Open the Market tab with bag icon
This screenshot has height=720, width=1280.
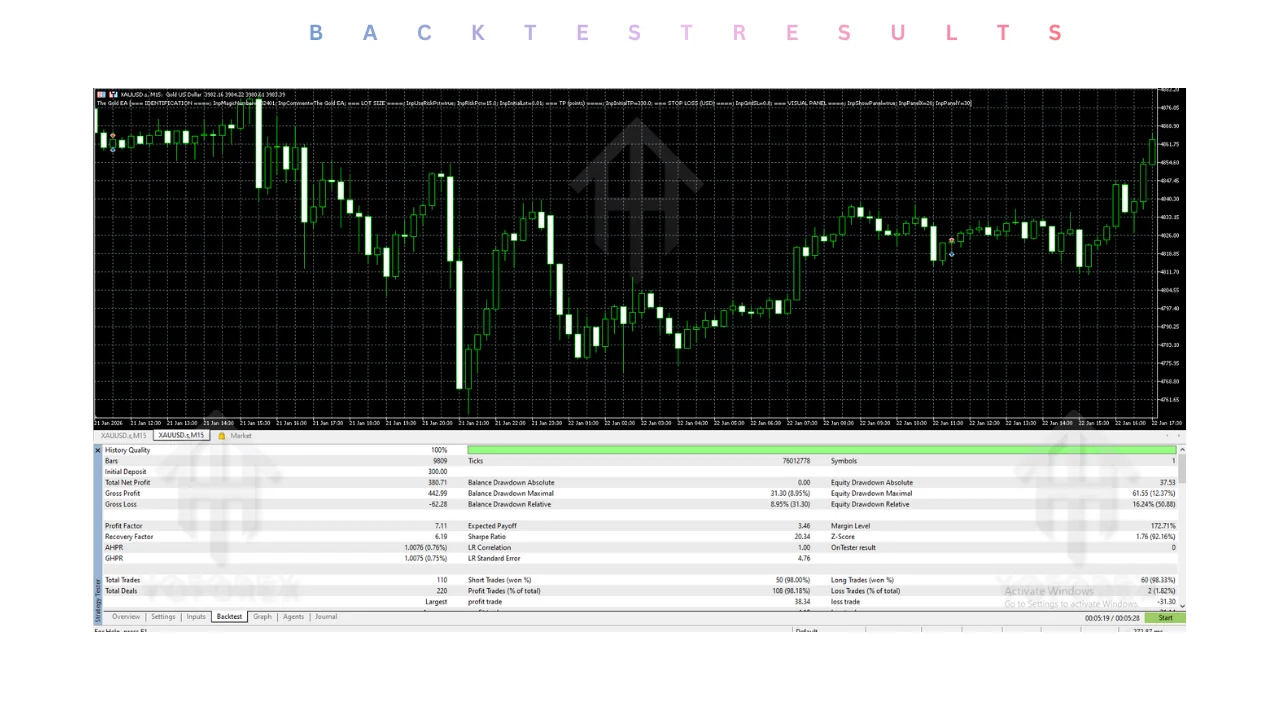pyautogui.click(x=235, y=436)
